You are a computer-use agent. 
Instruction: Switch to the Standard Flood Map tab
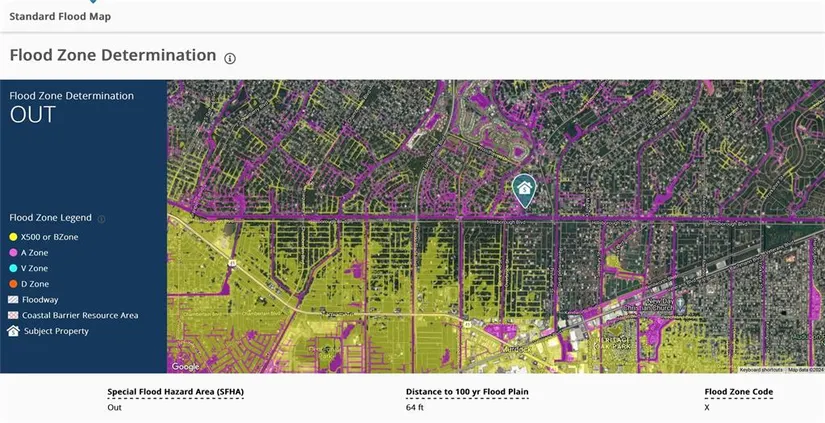point(60,17)
